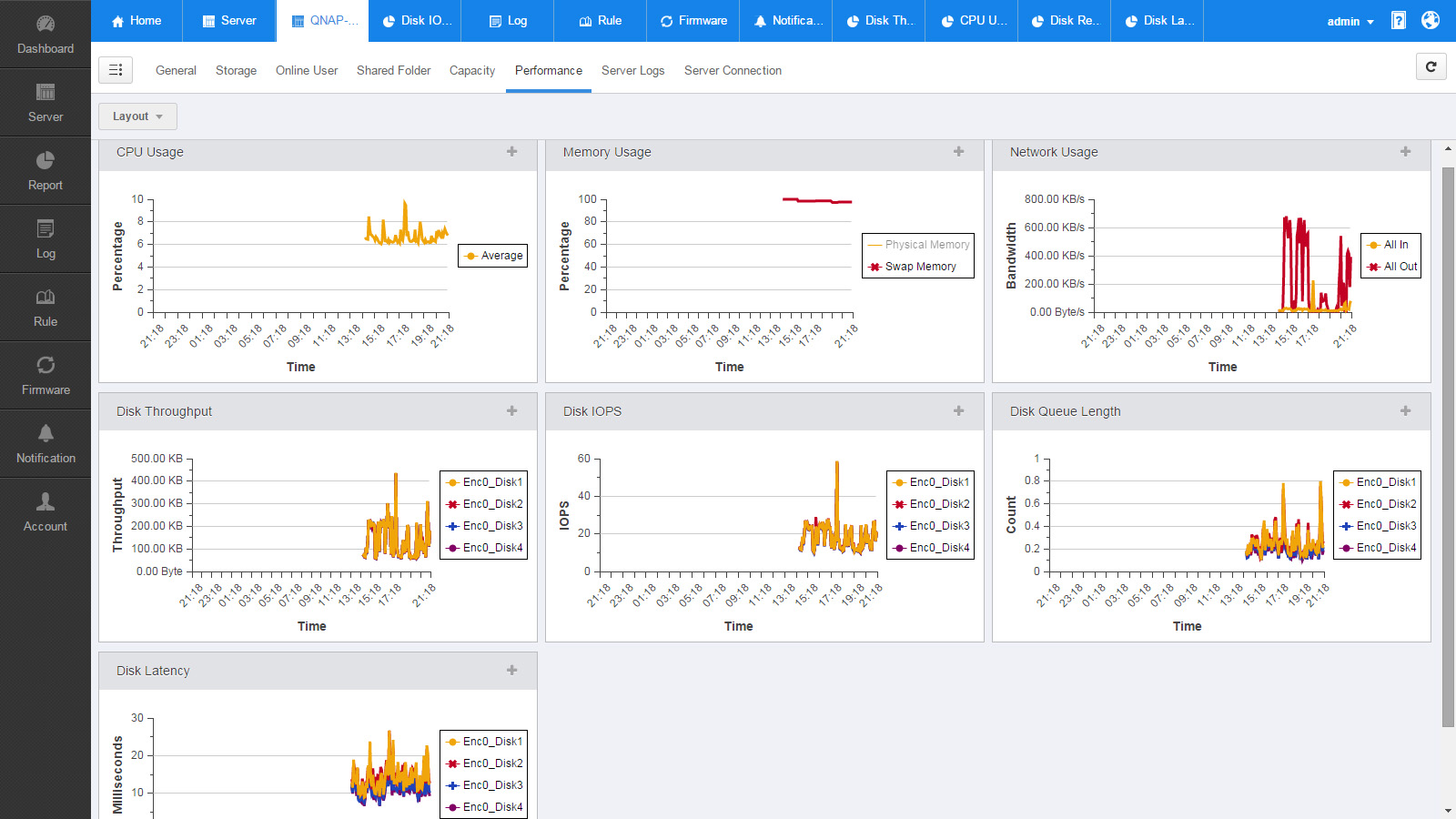Click the vertical scrollbar thumb
This screenshot has height=819, width=1456.
1448,447
